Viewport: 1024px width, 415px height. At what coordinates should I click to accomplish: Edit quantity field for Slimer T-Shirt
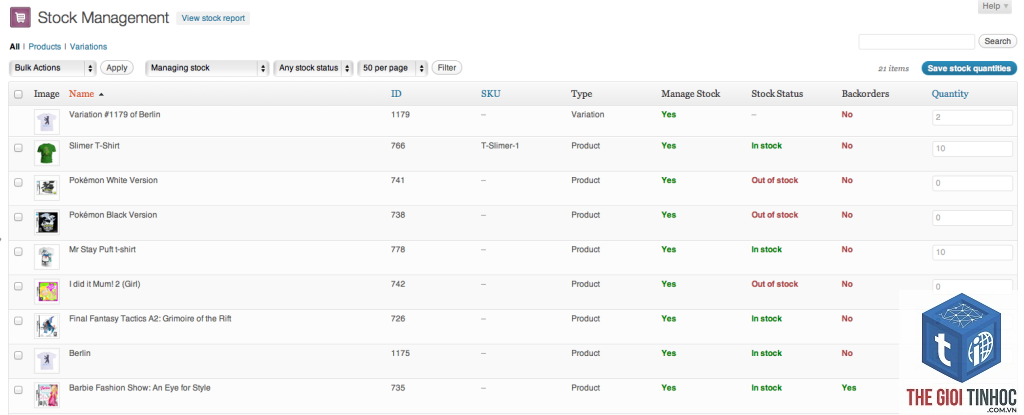(972, 149)
